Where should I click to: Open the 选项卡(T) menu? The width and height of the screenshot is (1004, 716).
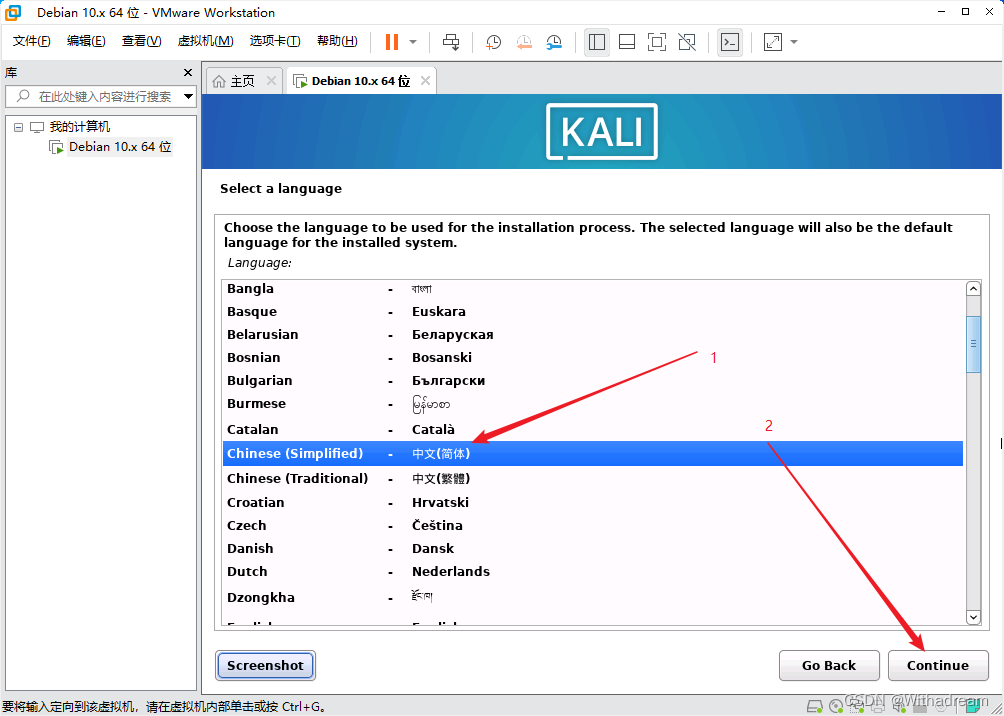[x=275, y=41]
